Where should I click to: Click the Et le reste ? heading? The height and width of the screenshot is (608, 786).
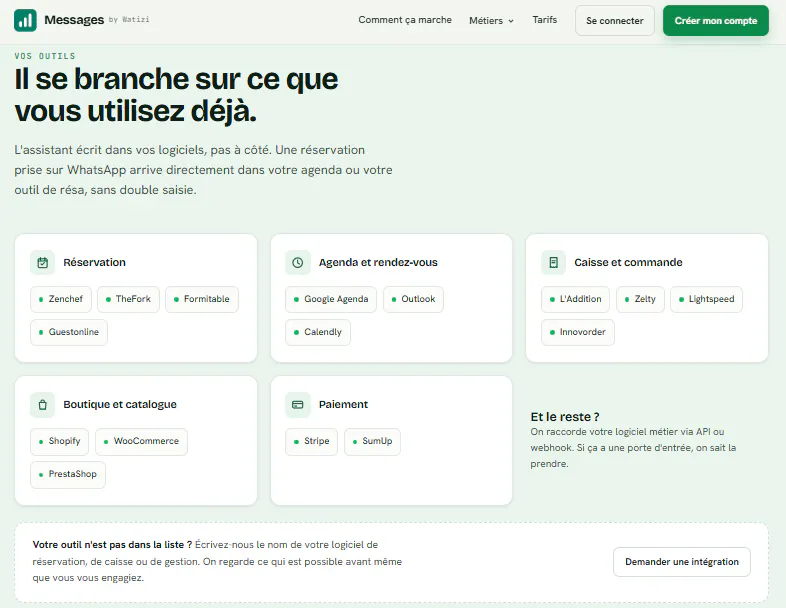click(565, 417)
